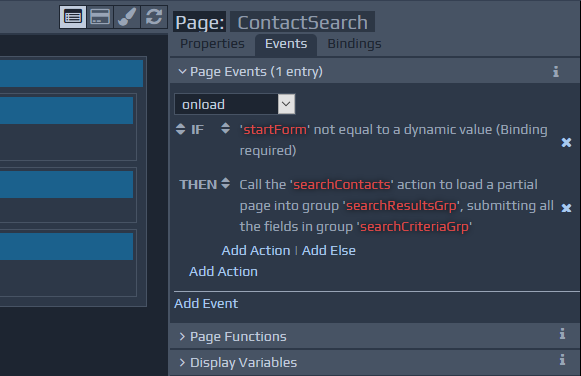Open info icon for Page Functions
This screenshot has height=376, width=581.
562,334
